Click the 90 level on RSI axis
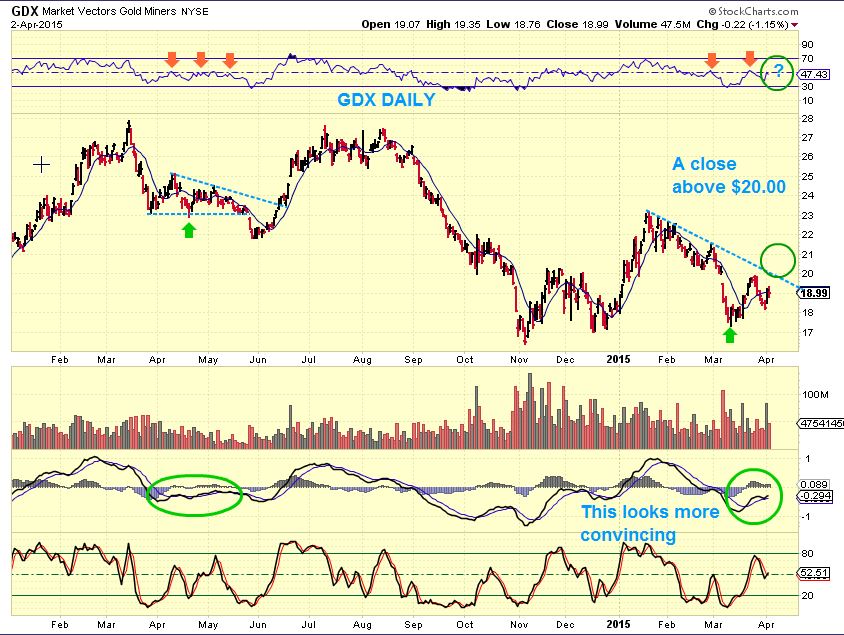This screenshot has width=844, height=635. [x=807, y=45]
